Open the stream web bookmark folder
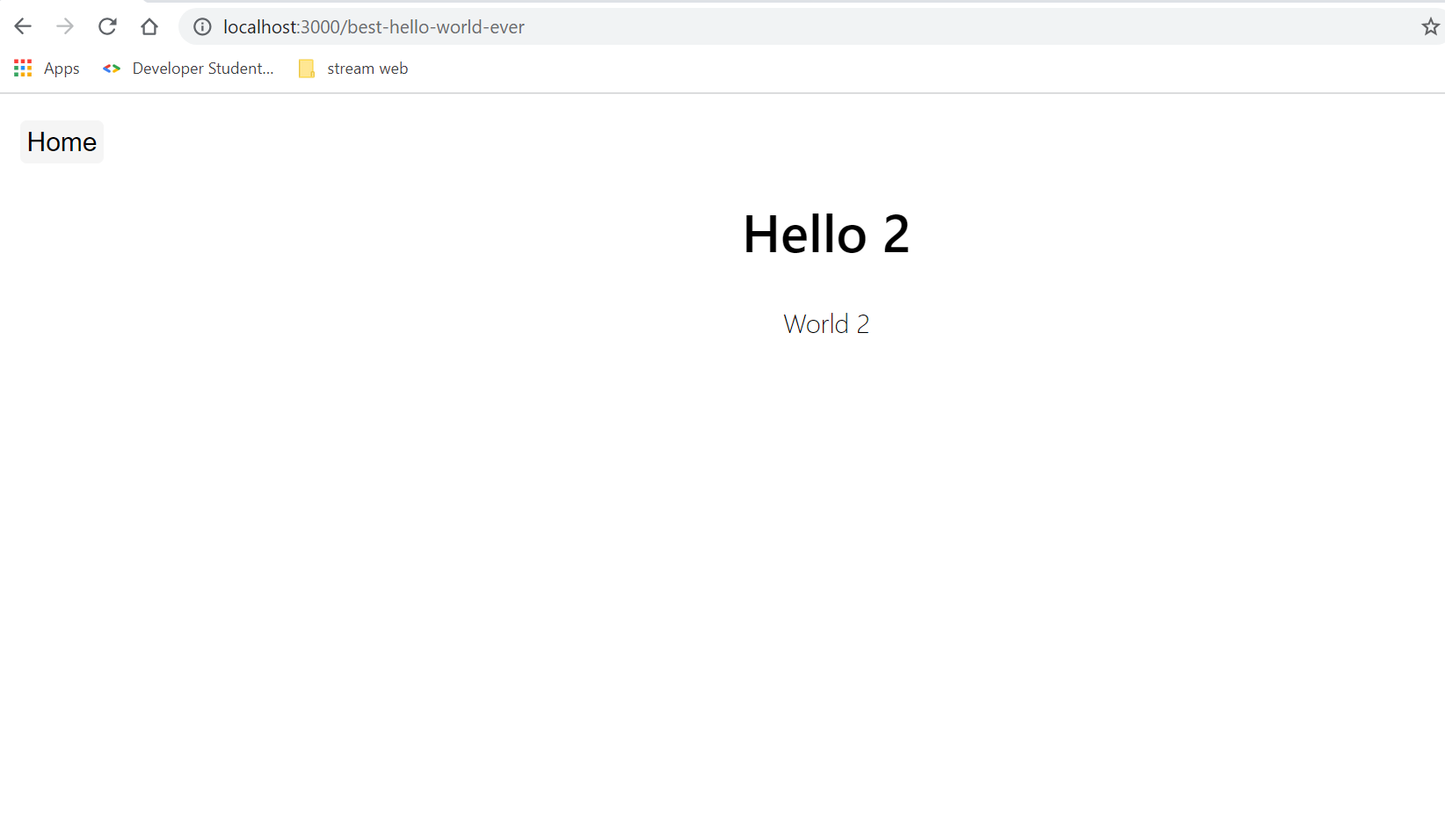Viewport: 1445px width, 840px height. 353,69
